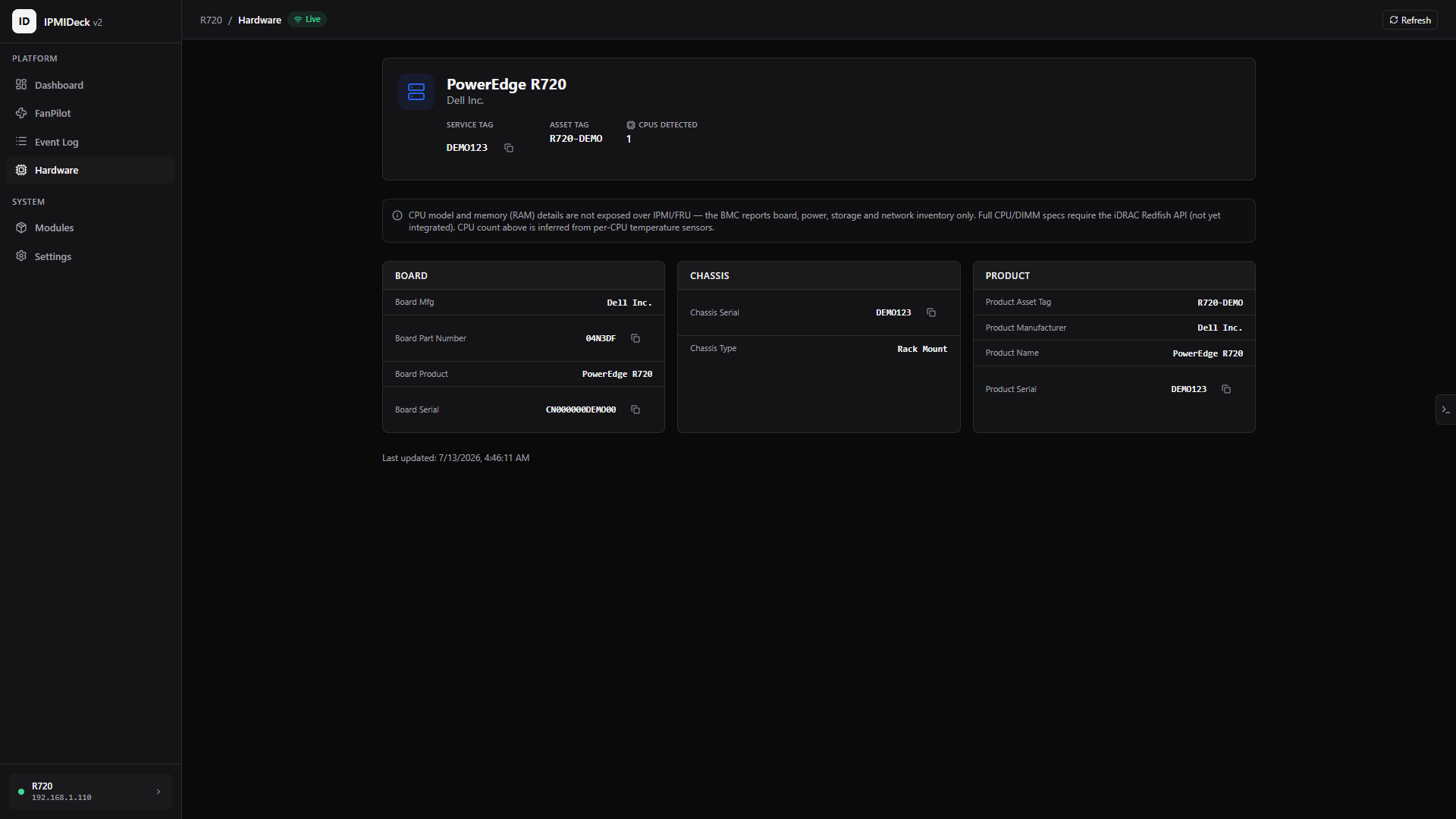Click the Board Serial CN000000DEMO00 text
Screen dimensions: 1456x819
[581, 409]
